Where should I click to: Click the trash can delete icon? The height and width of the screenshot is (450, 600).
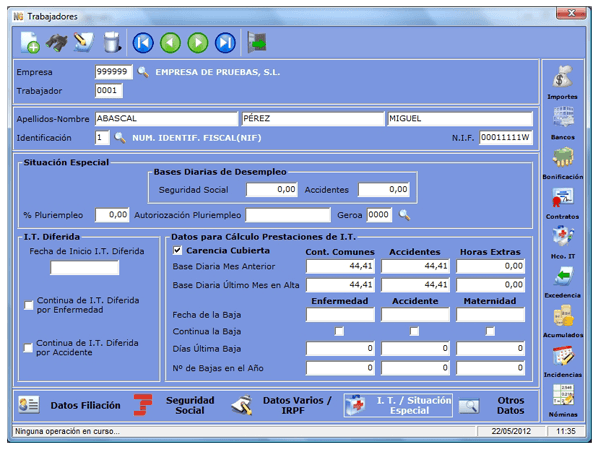click(112, 42)
